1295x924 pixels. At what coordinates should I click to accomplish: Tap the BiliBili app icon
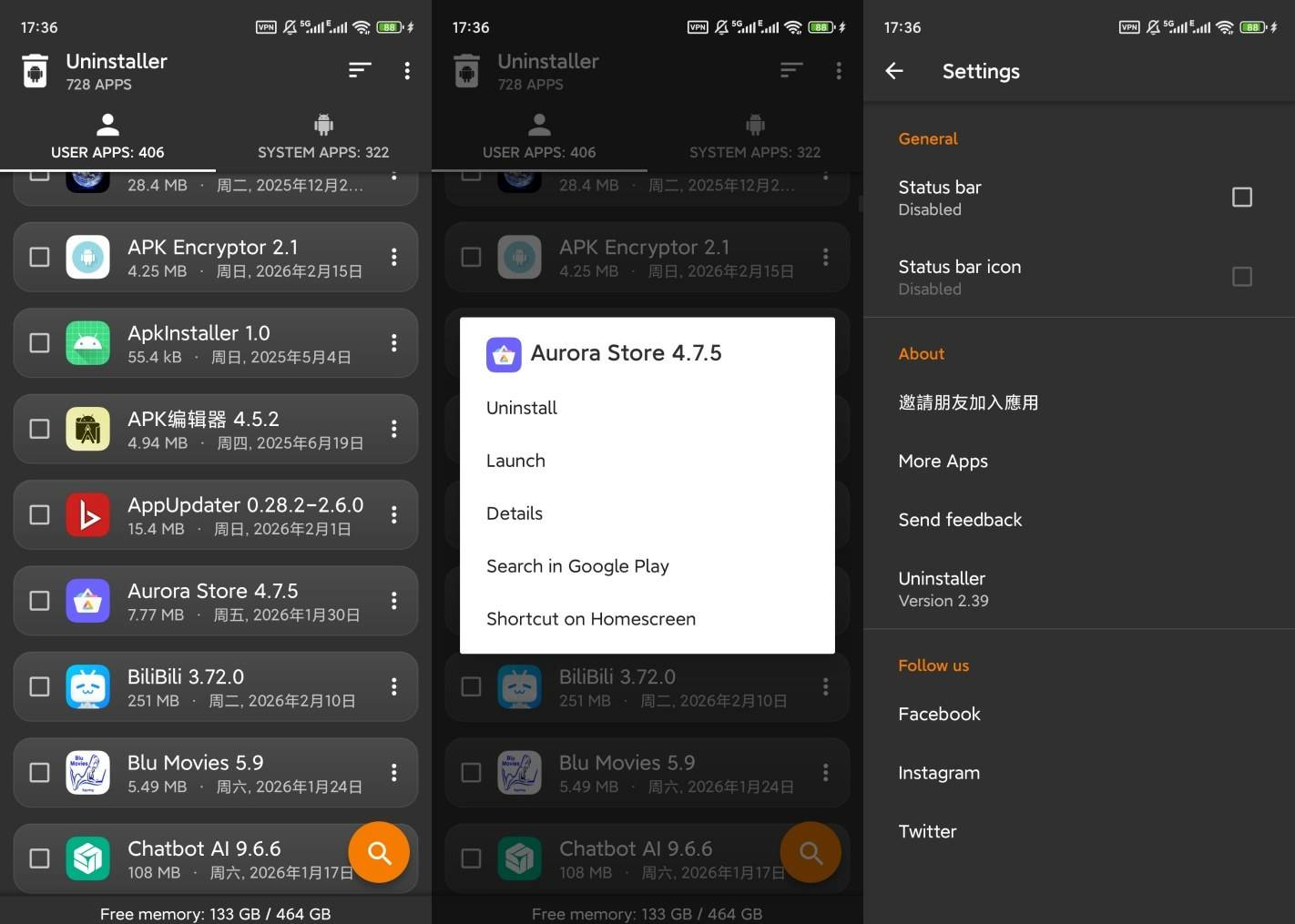click(88, 687)
